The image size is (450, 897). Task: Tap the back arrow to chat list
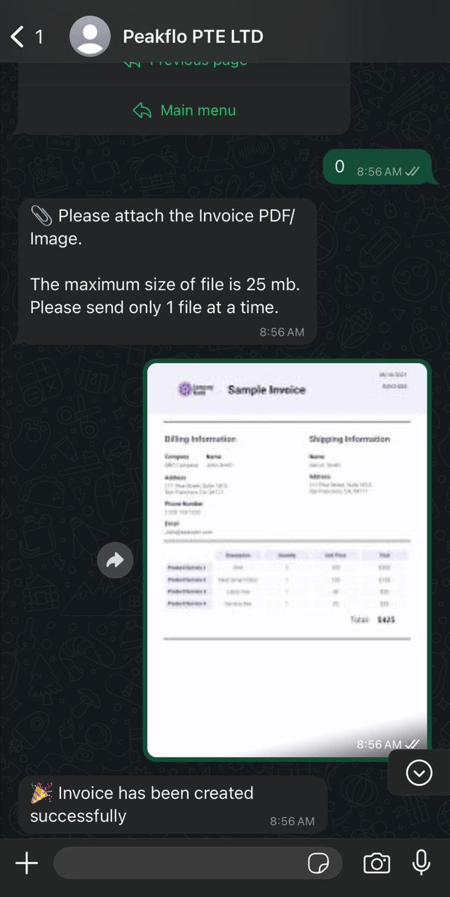(17, 37)
